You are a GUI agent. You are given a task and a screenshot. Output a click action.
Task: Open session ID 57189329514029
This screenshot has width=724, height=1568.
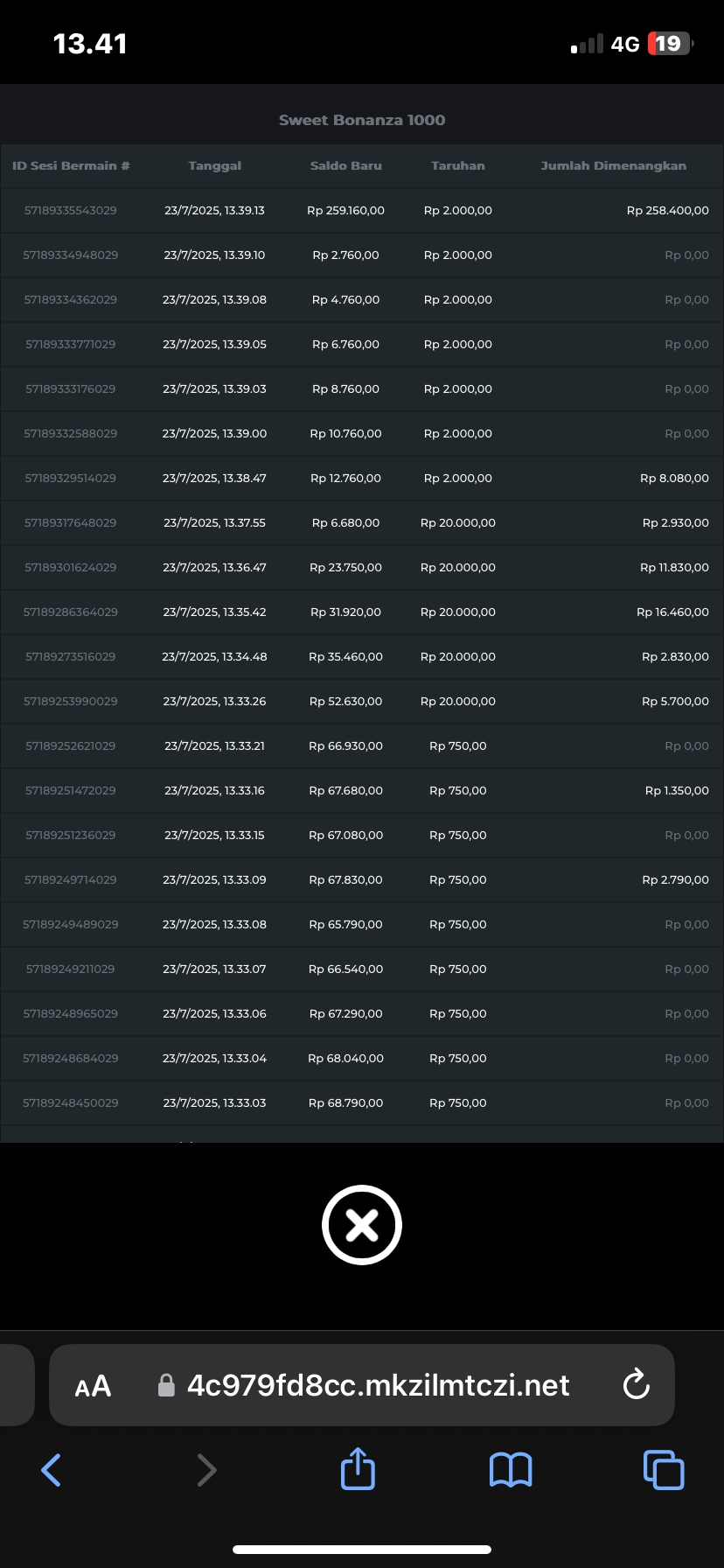coord(71,479)
